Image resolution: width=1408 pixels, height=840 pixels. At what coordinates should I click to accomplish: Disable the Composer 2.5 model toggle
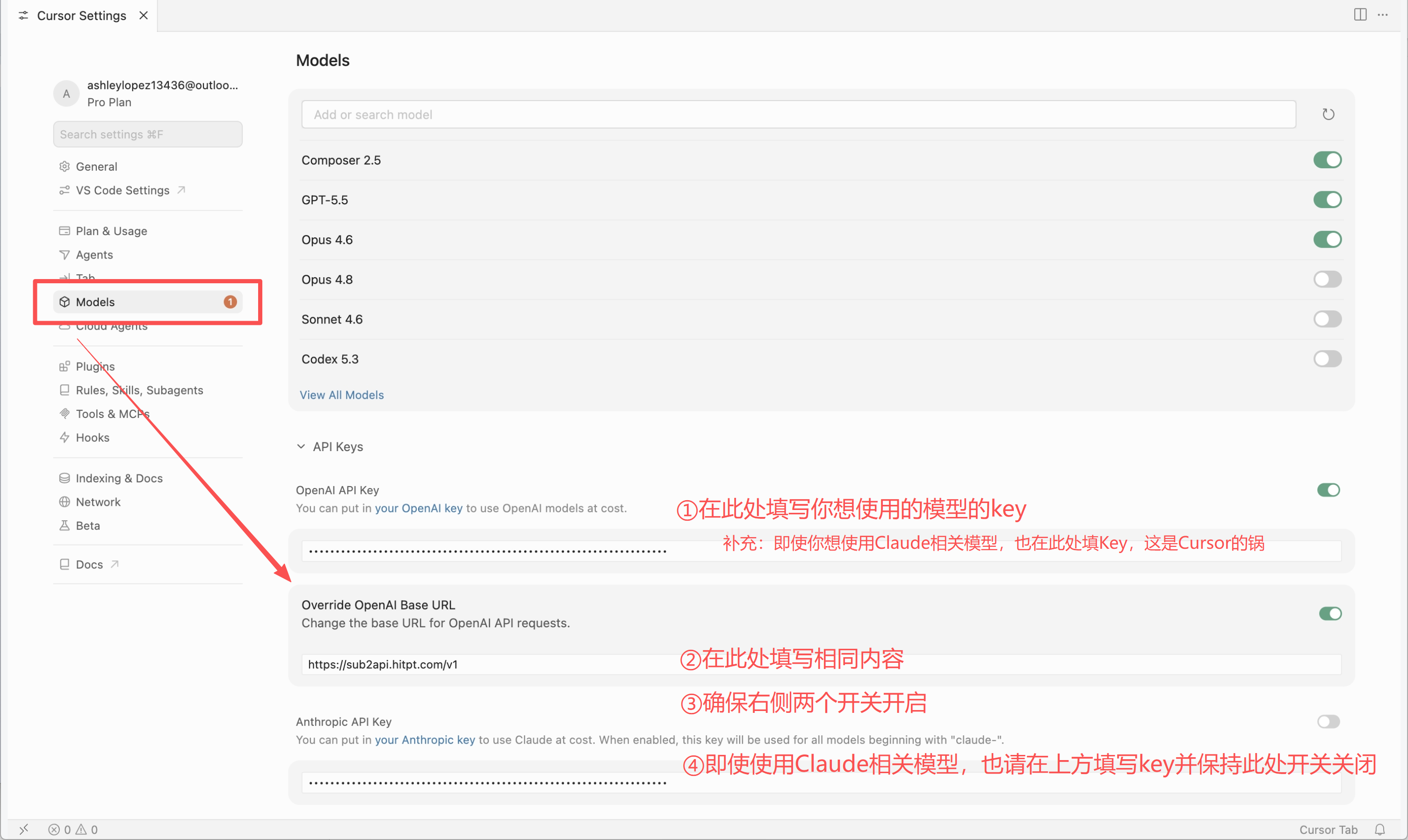coord(1327,160)
